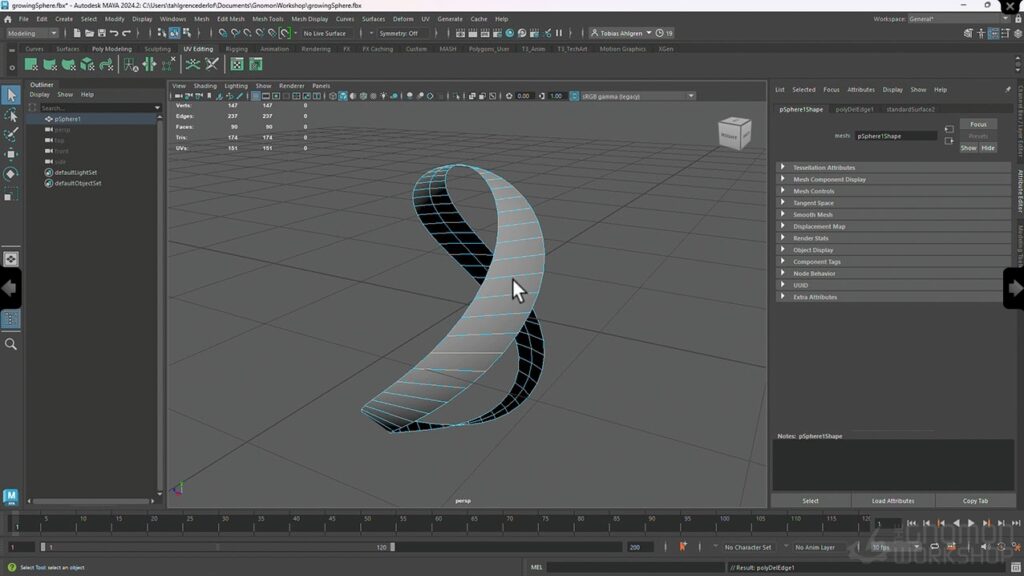Open the viewport Shading menu
1024x576 pixels.
point(205,86)
